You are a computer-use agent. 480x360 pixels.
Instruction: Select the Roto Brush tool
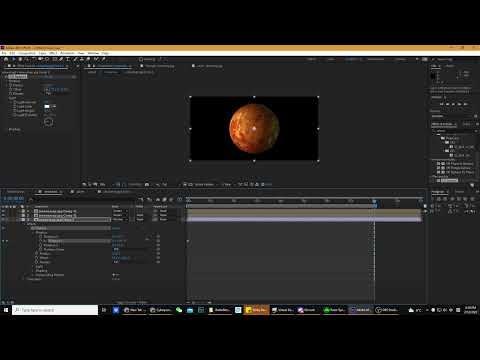tap(96, 59)
